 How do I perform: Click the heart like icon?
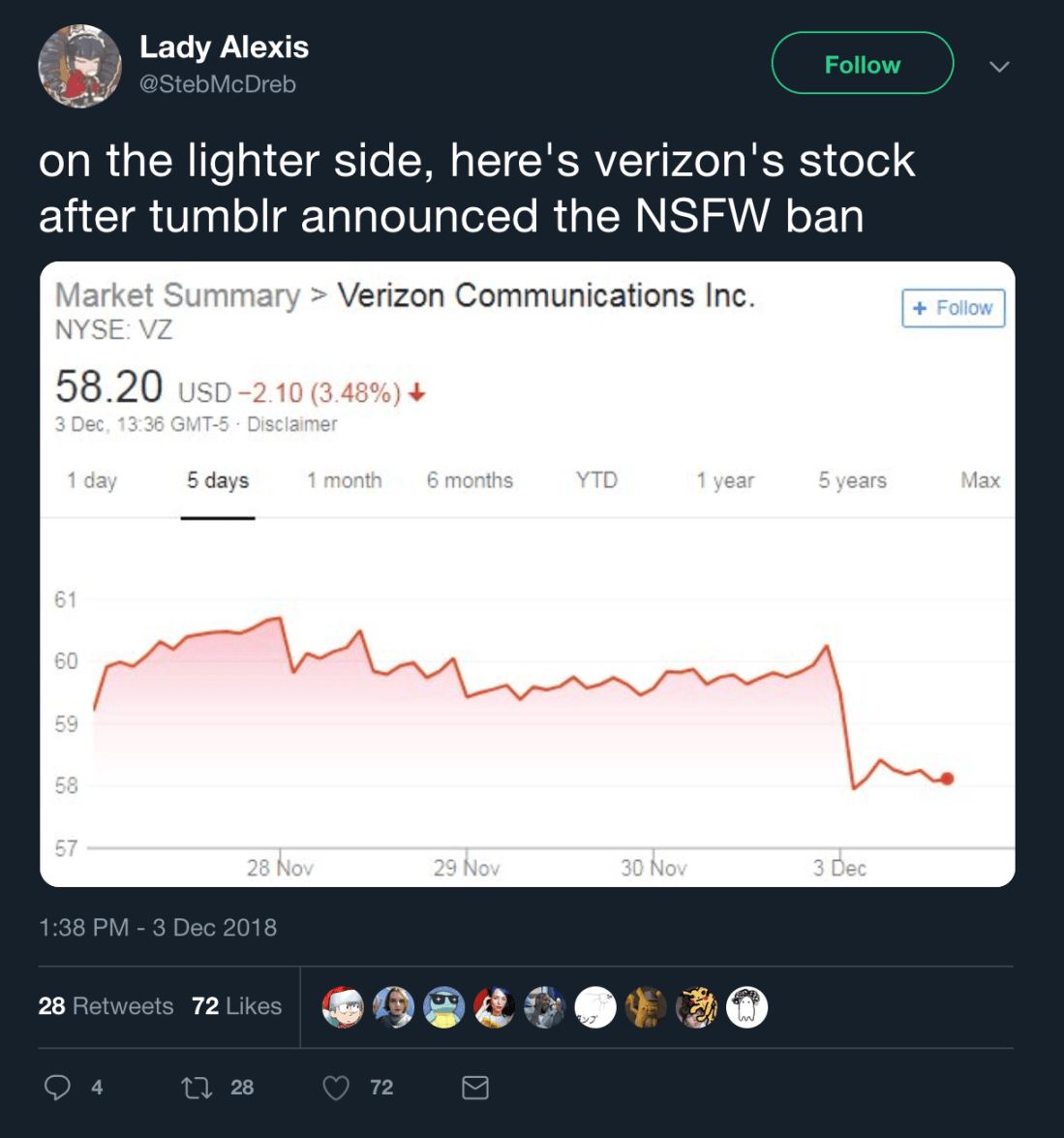(x=336, y=1088)
